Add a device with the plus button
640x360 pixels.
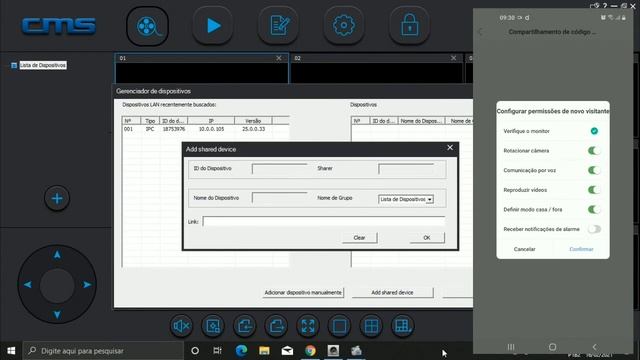(x=57, y=198)
